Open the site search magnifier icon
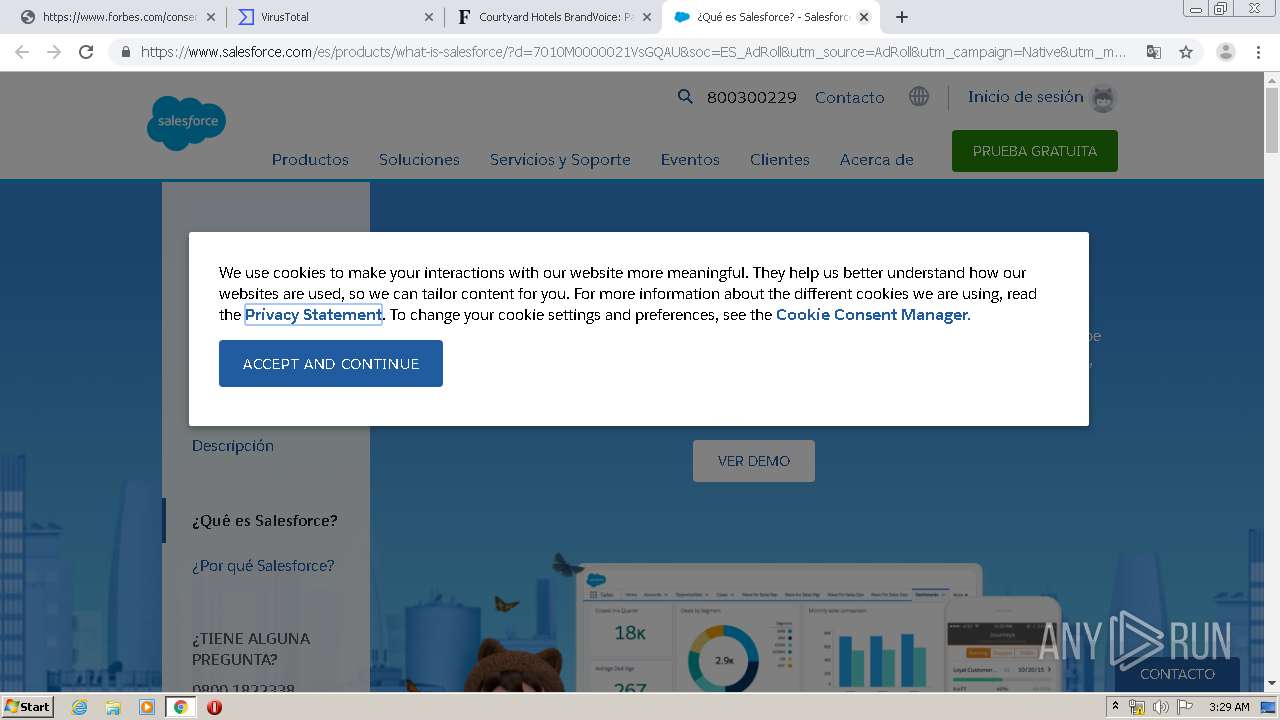The image size is (1280, 720). click(685, 97)
